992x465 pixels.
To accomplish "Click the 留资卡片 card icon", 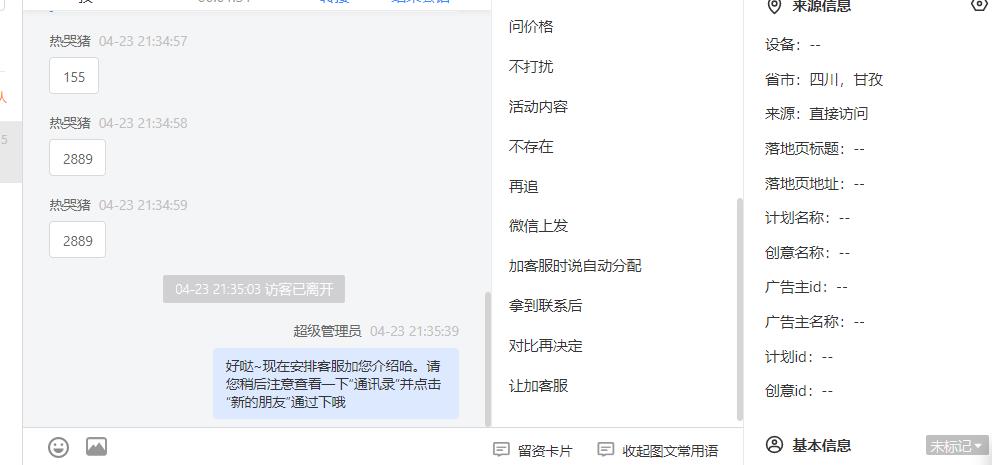I will coord(501,450).
